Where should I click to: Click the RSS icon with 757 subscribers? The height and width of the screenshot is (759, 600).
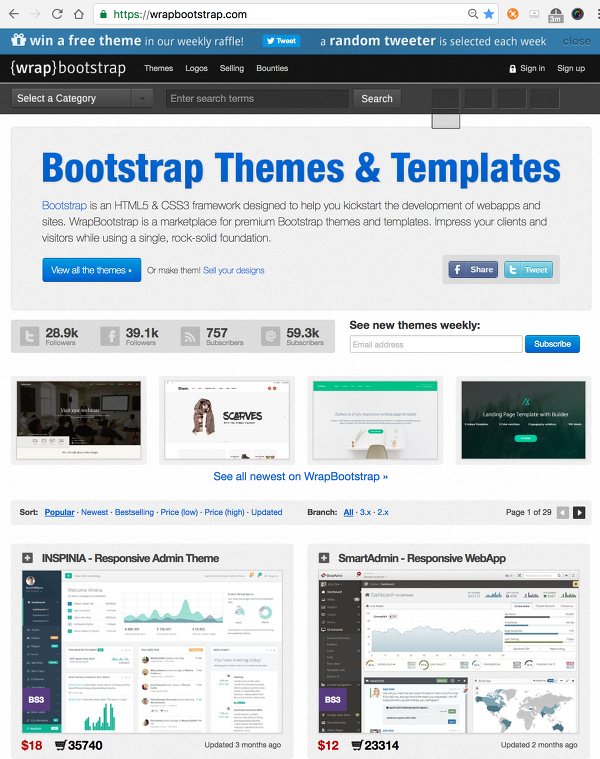[x=190, y=336]
